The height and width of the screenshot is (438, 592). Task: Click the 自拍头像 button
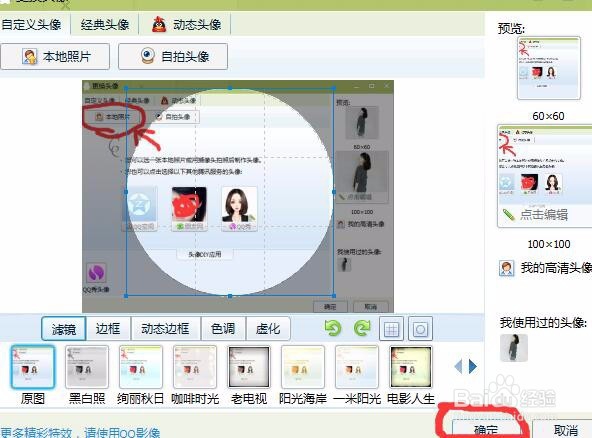coord(173,57)
